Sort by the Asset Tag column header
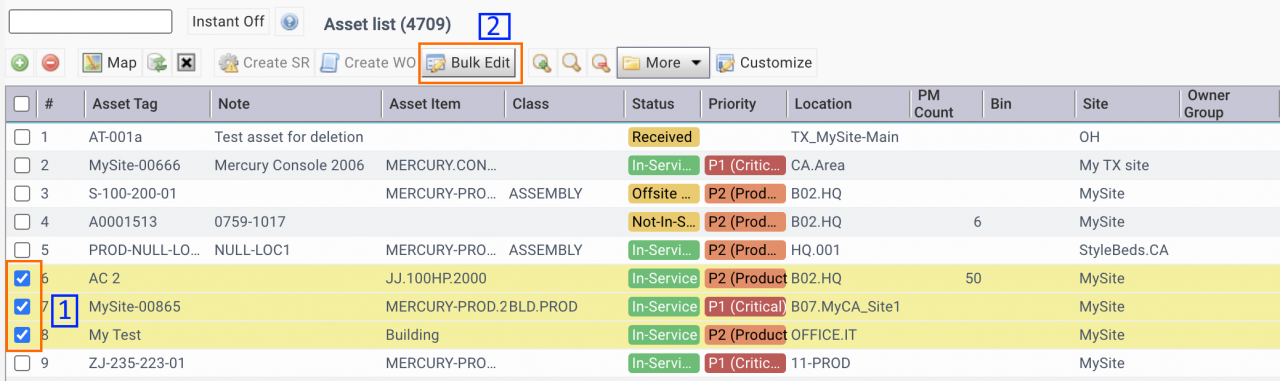1280x381 pixels. pyautogui.click(x=125, y=104)
